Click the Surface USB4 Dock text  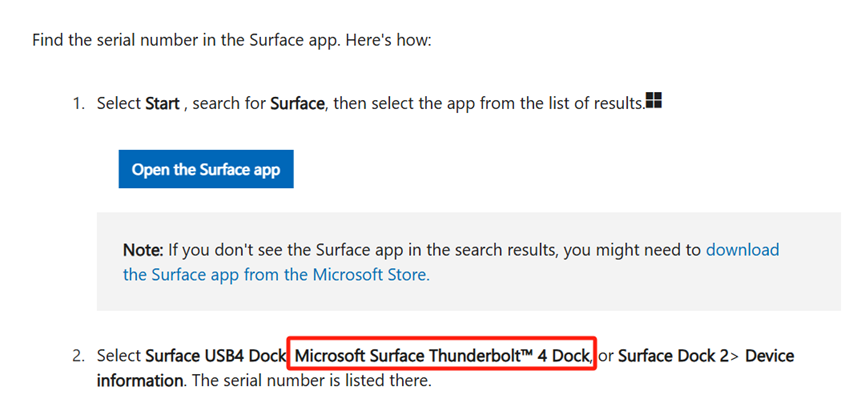pyautogui.click(x=216, y=356)
